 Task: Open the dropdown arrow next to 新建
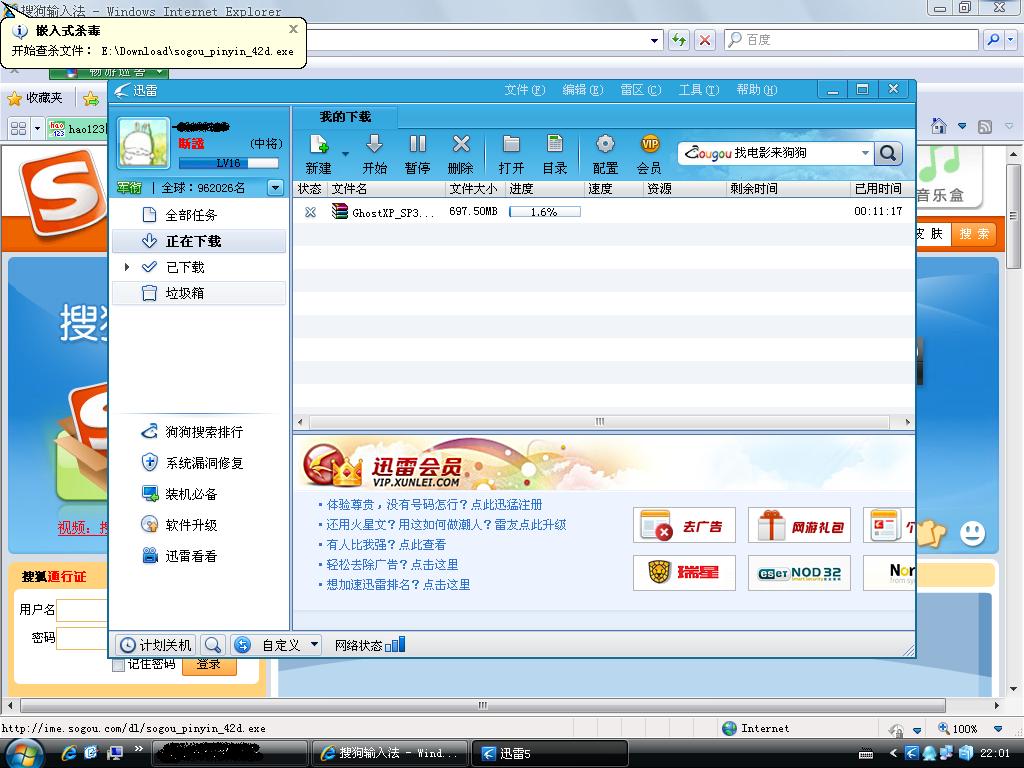click(x=345, y=154)
